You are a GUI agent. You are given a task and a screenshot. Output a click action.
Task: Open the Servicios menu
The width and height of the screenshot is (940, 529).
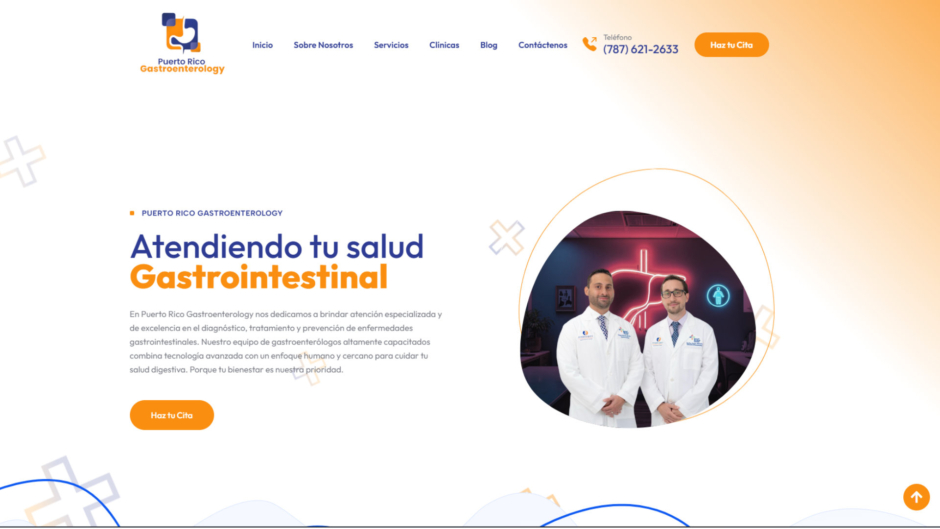pos(391,45)
